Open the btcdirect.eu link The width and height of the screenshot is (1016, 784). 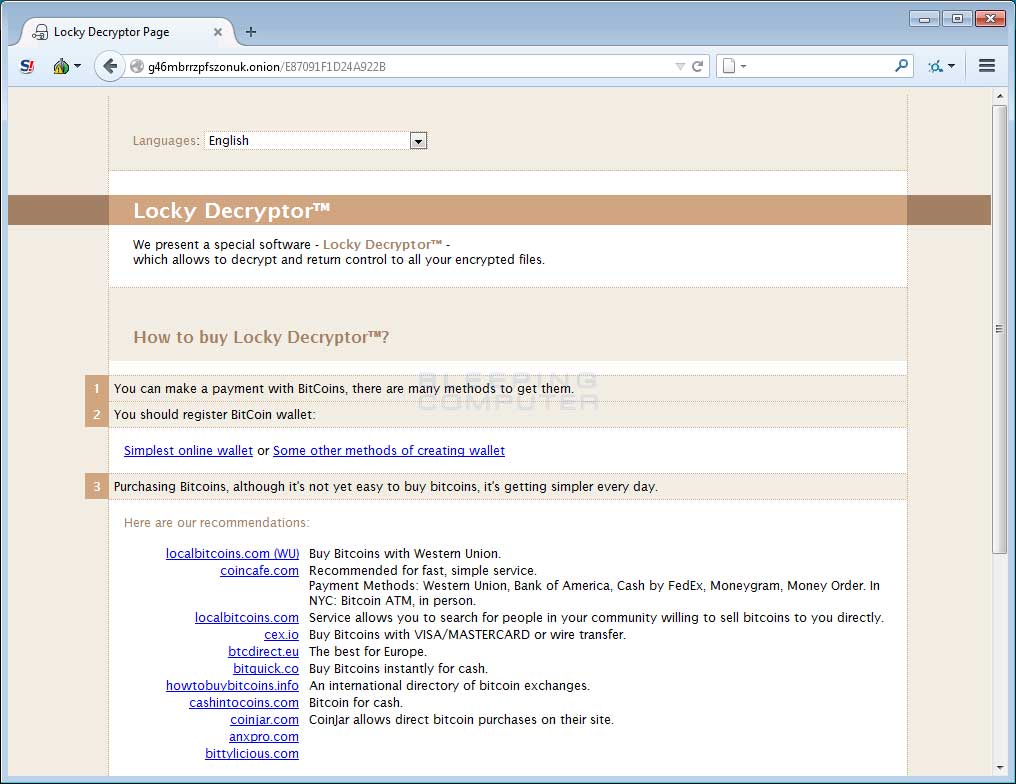coord(263,651)
